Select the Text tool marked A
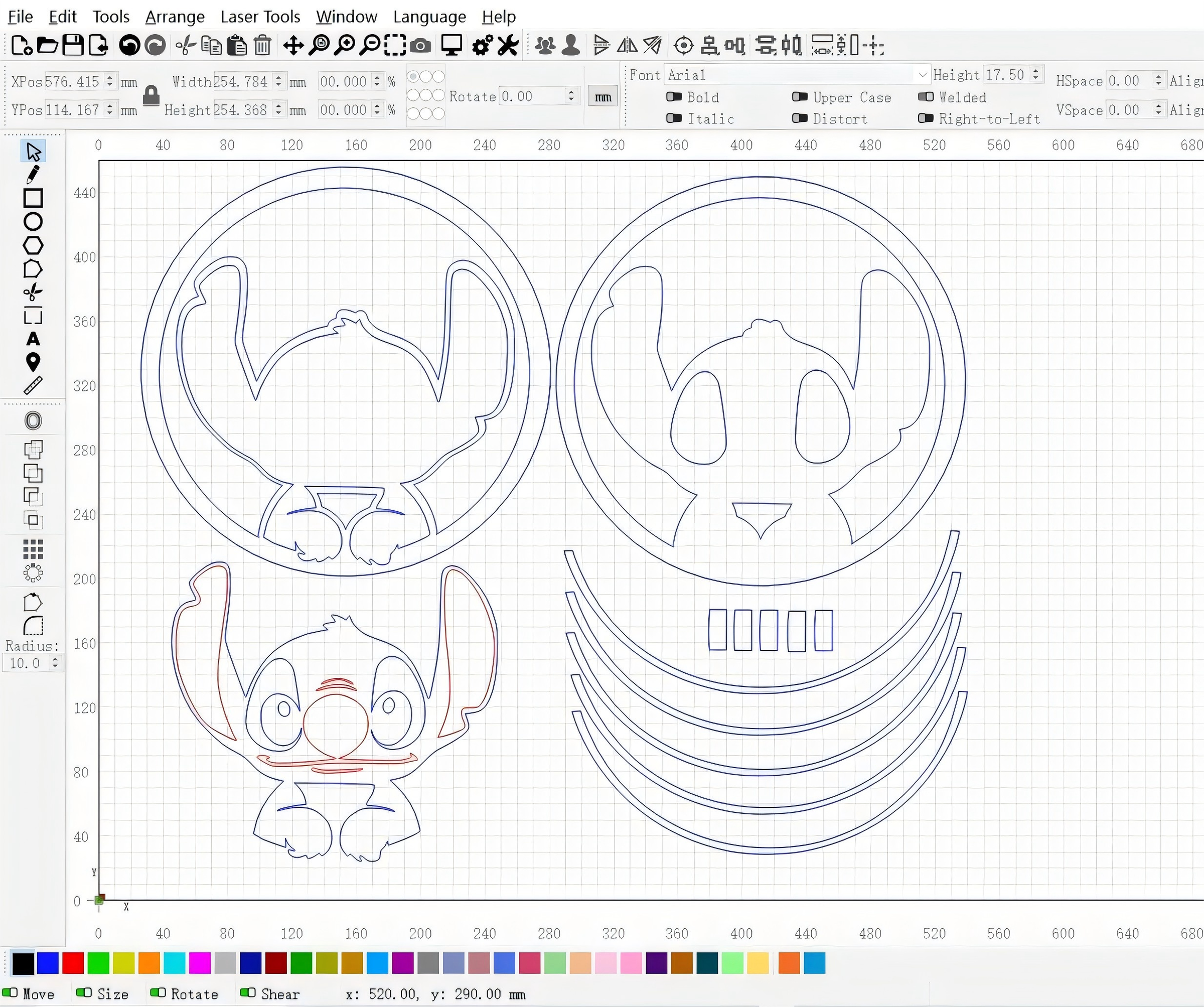The width and height of the screenshot is (1204, 1007). click(33, 339)
